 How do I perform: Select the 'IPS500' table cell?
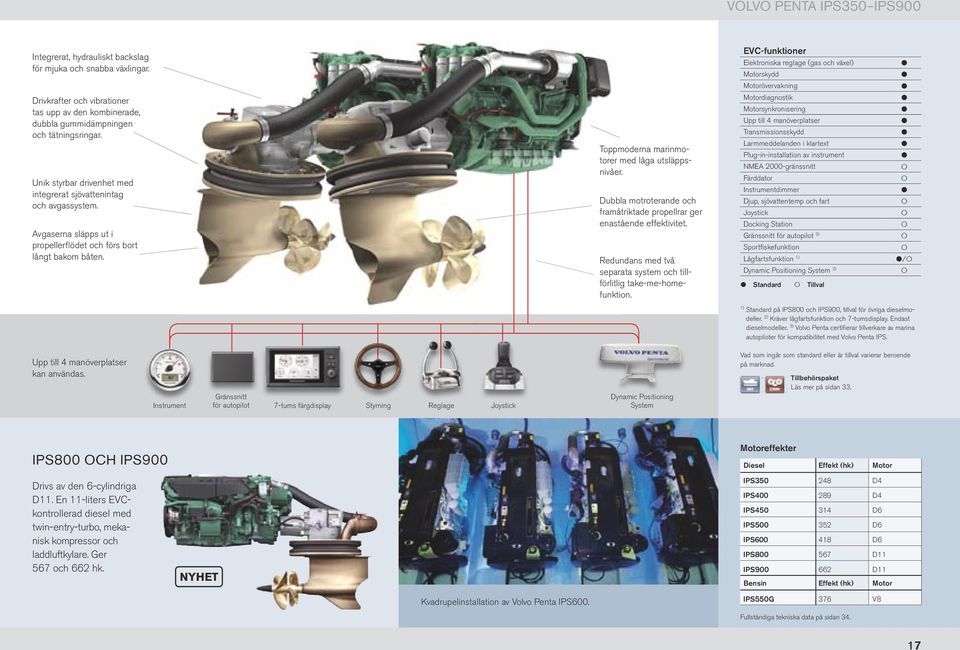[756, 525]
